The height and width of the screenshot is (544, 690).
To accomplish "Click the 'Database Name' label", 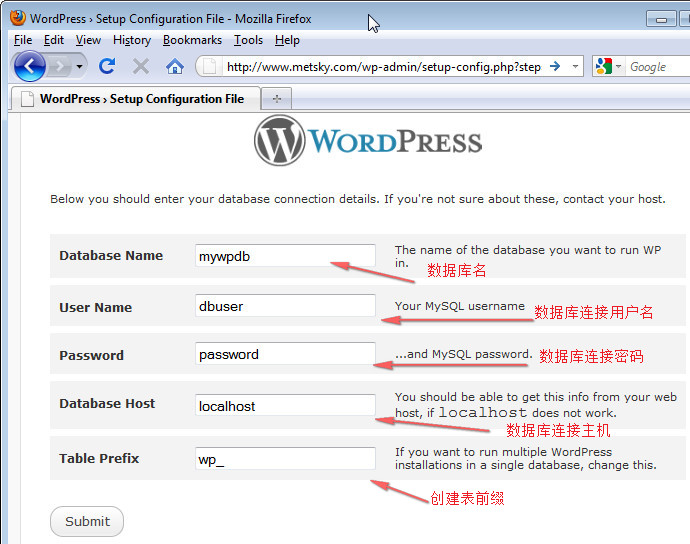I will [111, 256].
